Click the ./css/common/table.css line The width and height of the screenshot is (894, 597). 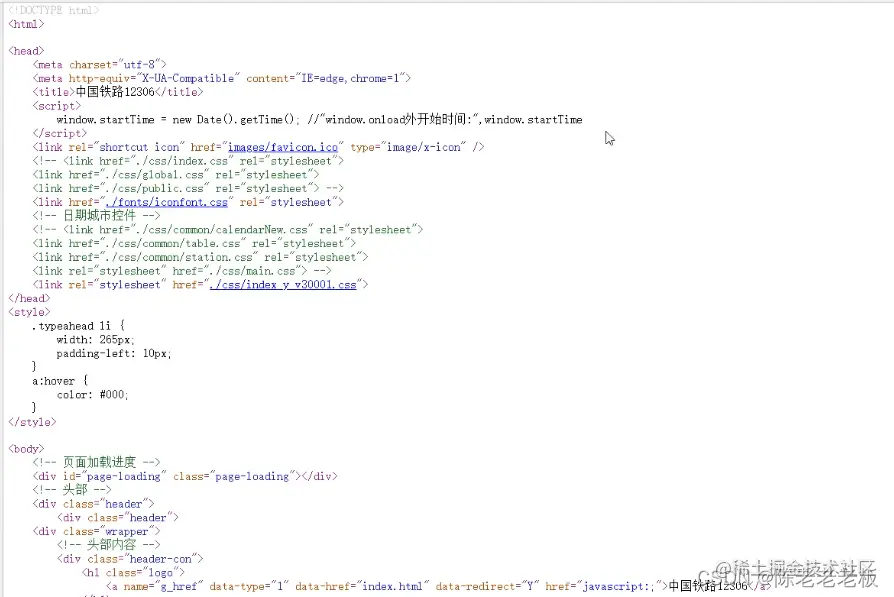click(194, 243)
